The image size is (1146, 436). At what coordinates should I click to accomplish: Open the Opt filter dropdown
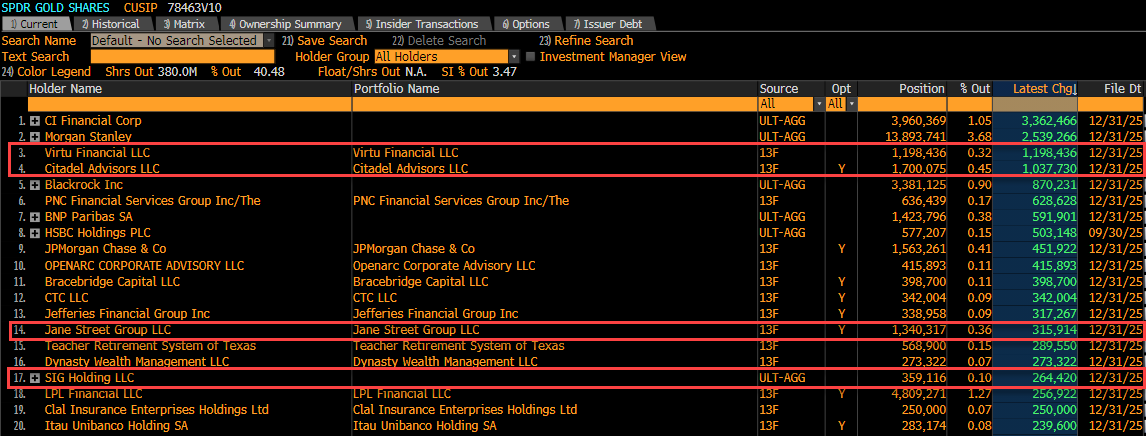pyautogui.click(x=851, y=104)
